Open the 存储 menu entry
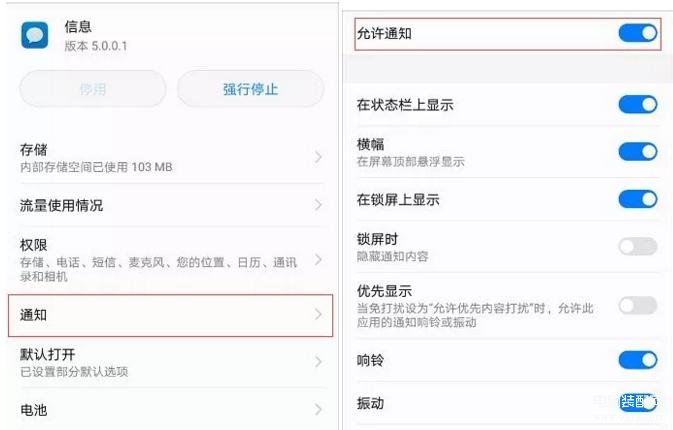This screenshot has width=673, height=430. 171,157
